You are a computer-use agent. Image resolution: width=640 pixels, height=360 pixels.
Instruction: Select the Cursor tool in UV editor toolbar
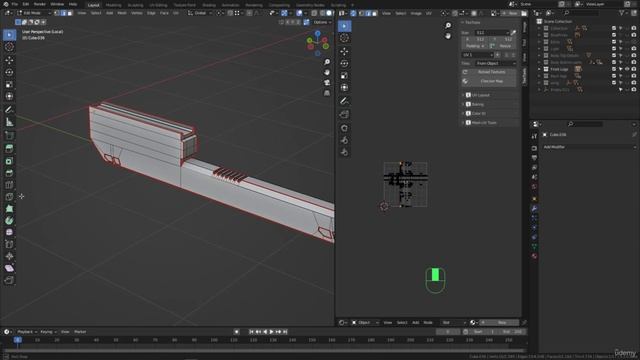pyautogui.click(x=344, y=38)
